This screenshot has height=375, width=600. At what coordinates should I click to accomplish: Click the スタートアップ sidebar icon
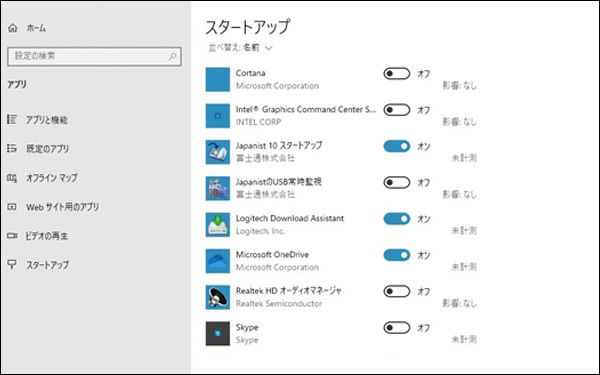12,264
